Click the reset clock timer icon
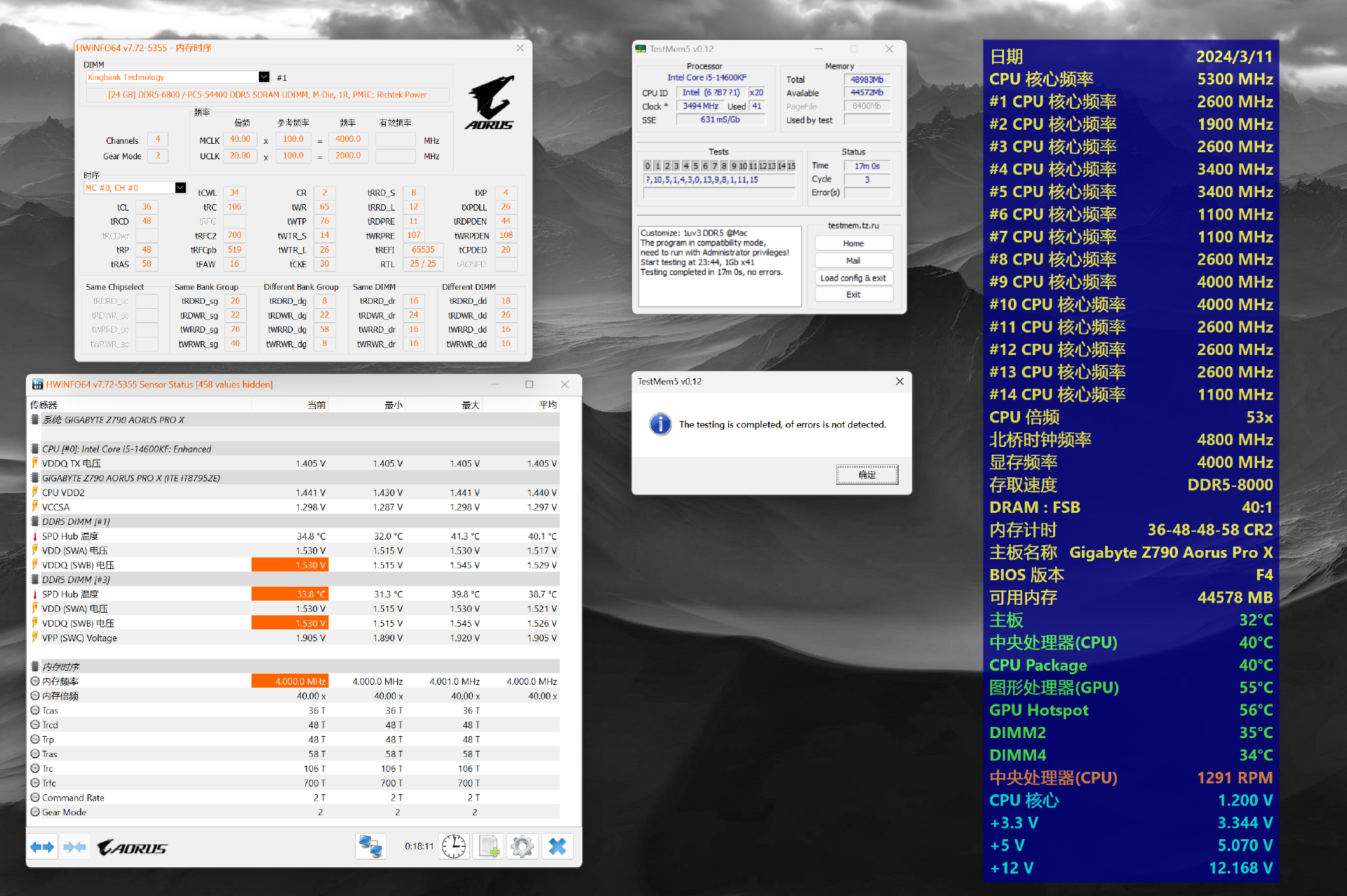Viewport: 1347px width, 896px height. pyautogui.click(x=454, y=847)
